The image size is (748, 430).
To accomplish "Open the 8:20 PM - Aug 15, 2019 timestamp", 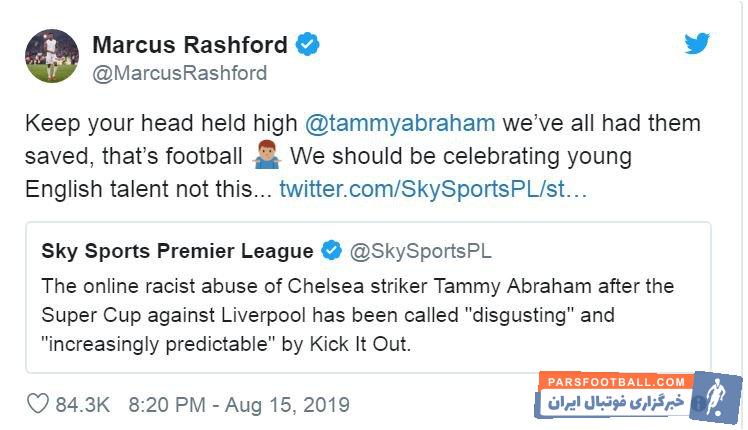I will tap(239, 405).
